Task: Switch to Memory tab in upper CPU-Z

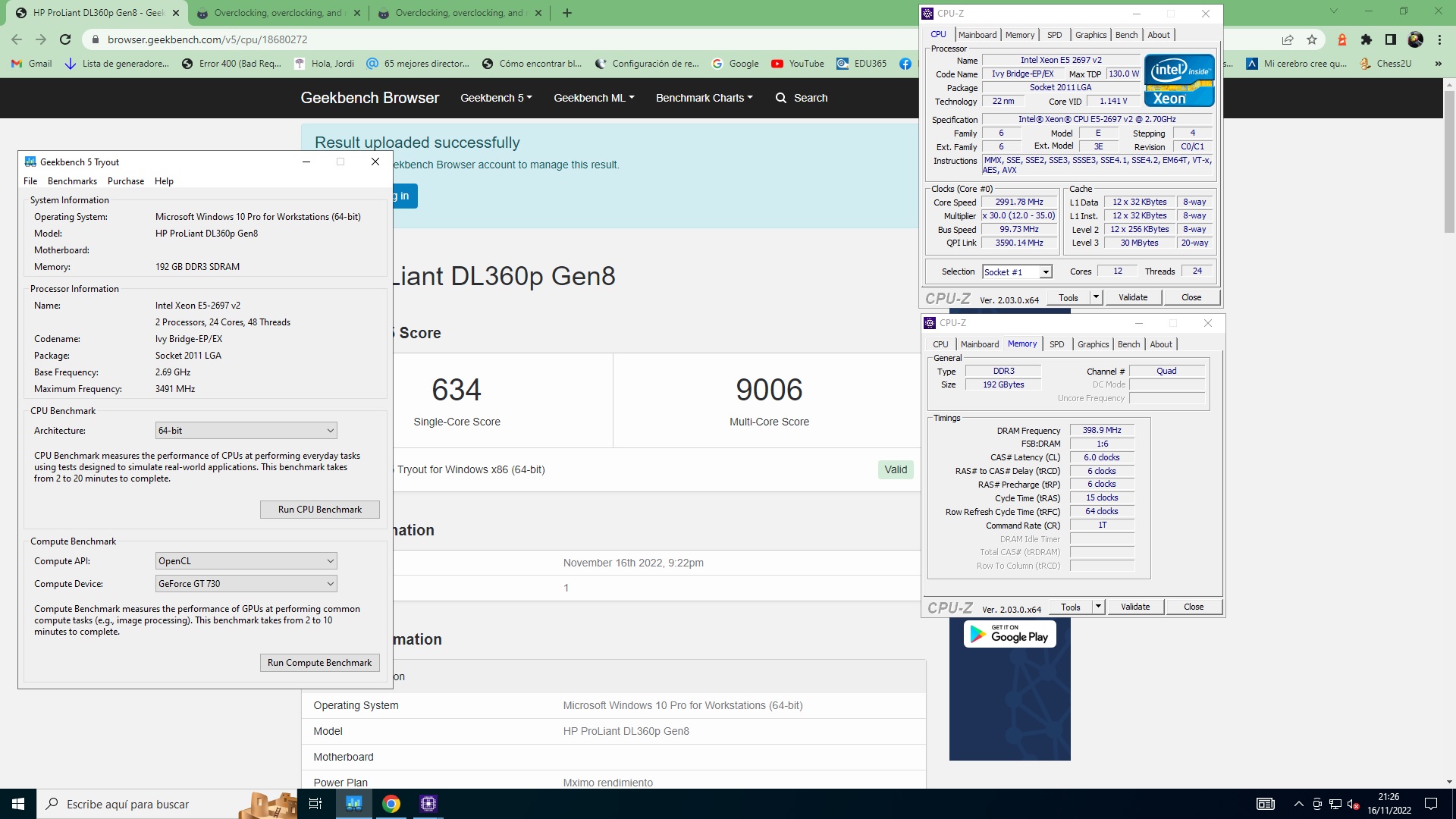Action: (x=1020, y=35)
